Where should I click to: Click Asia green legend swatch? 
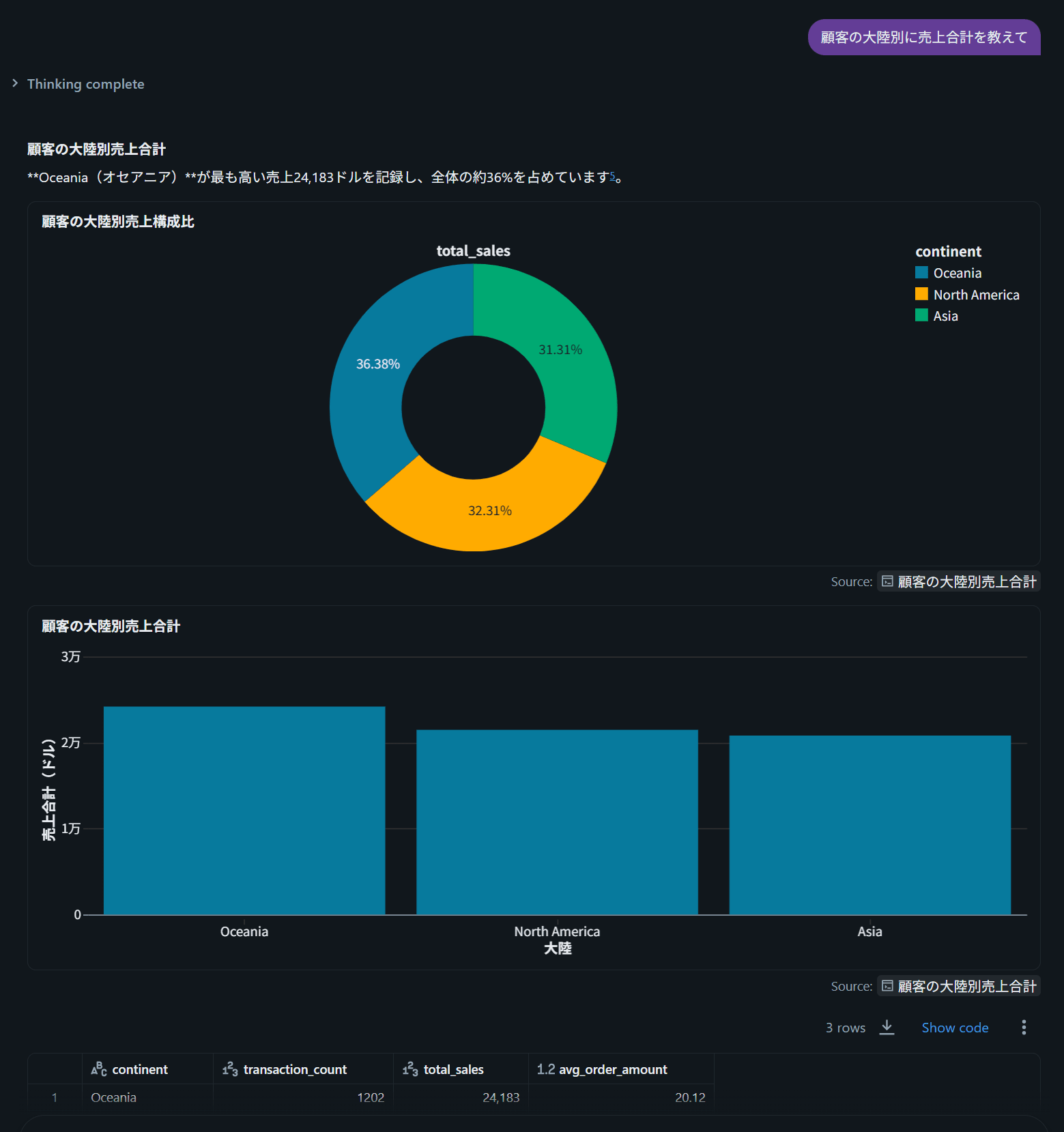[921, 315]
